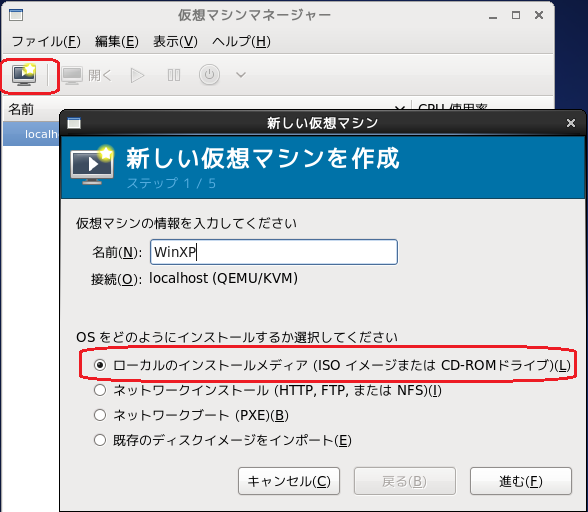Close the 仮想マシンマネージャー window
This screenshot has height=512, width=588.
click(539, 15)
